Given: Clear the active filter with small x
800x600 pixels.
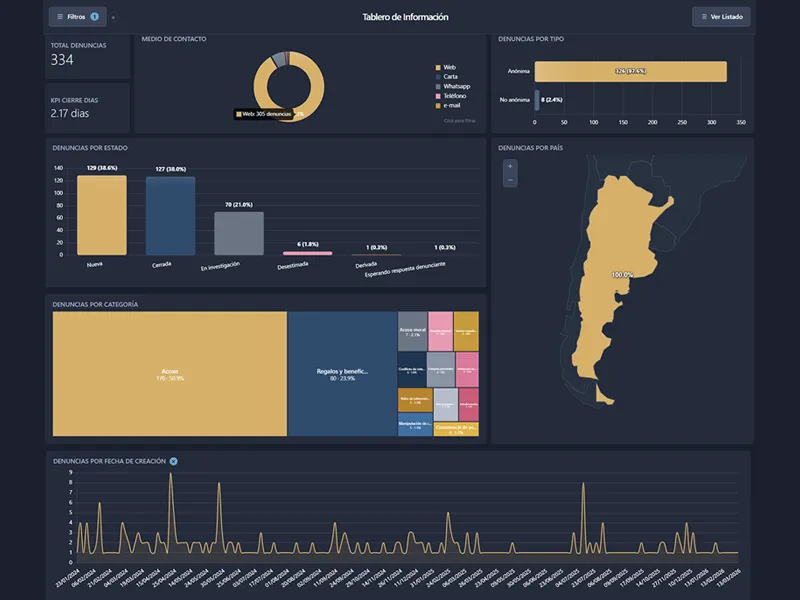Looking at the screenshot, I should click(113, 18).
